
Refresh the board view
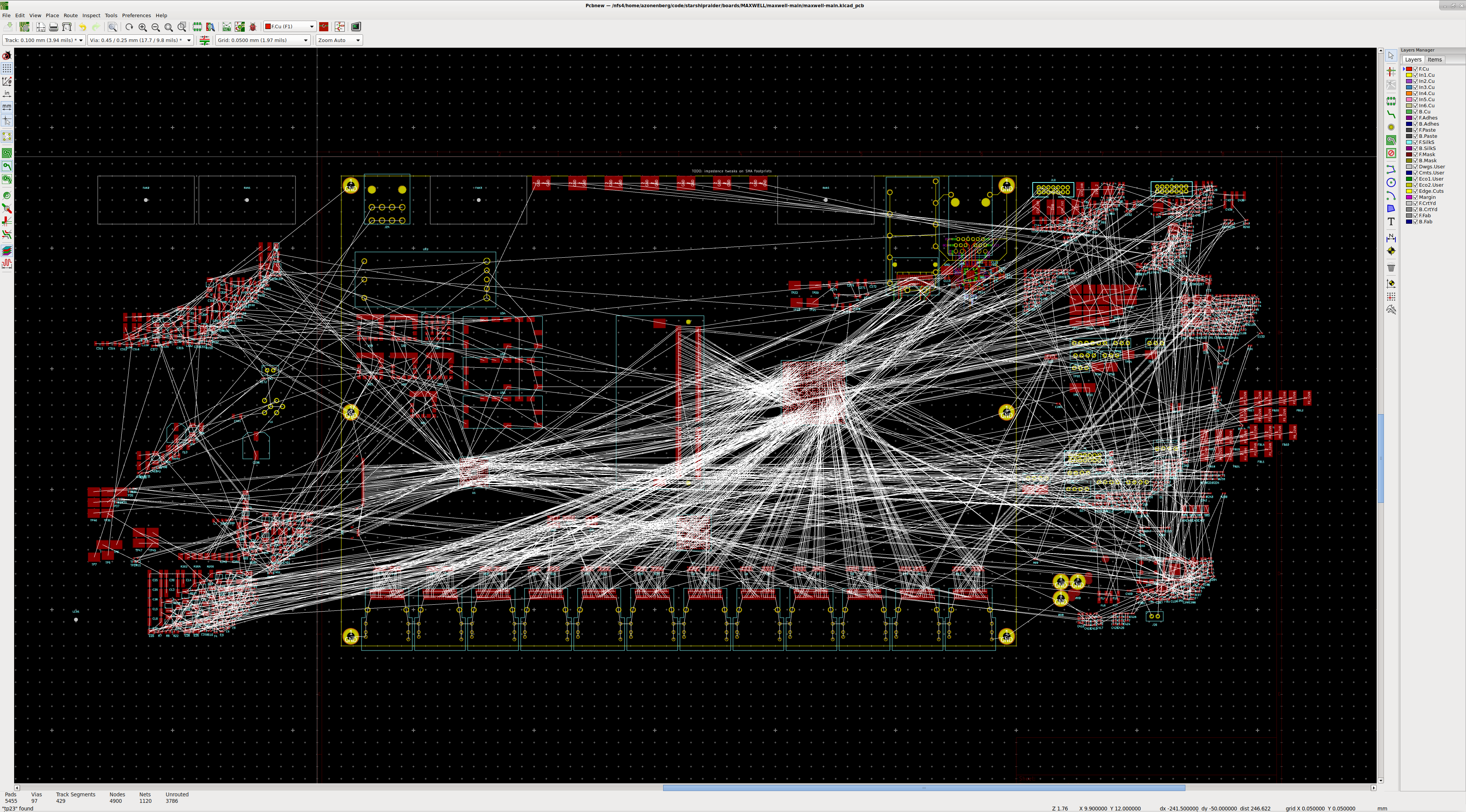pos(129,27)
